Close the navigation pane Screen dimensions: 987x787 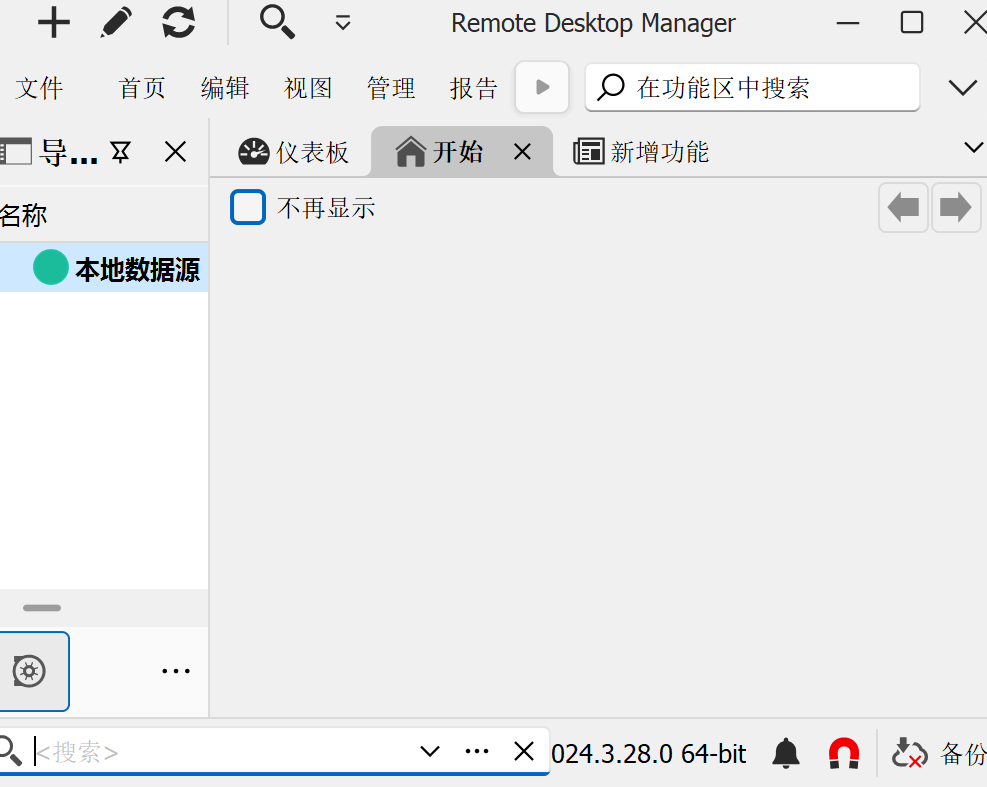175,152
